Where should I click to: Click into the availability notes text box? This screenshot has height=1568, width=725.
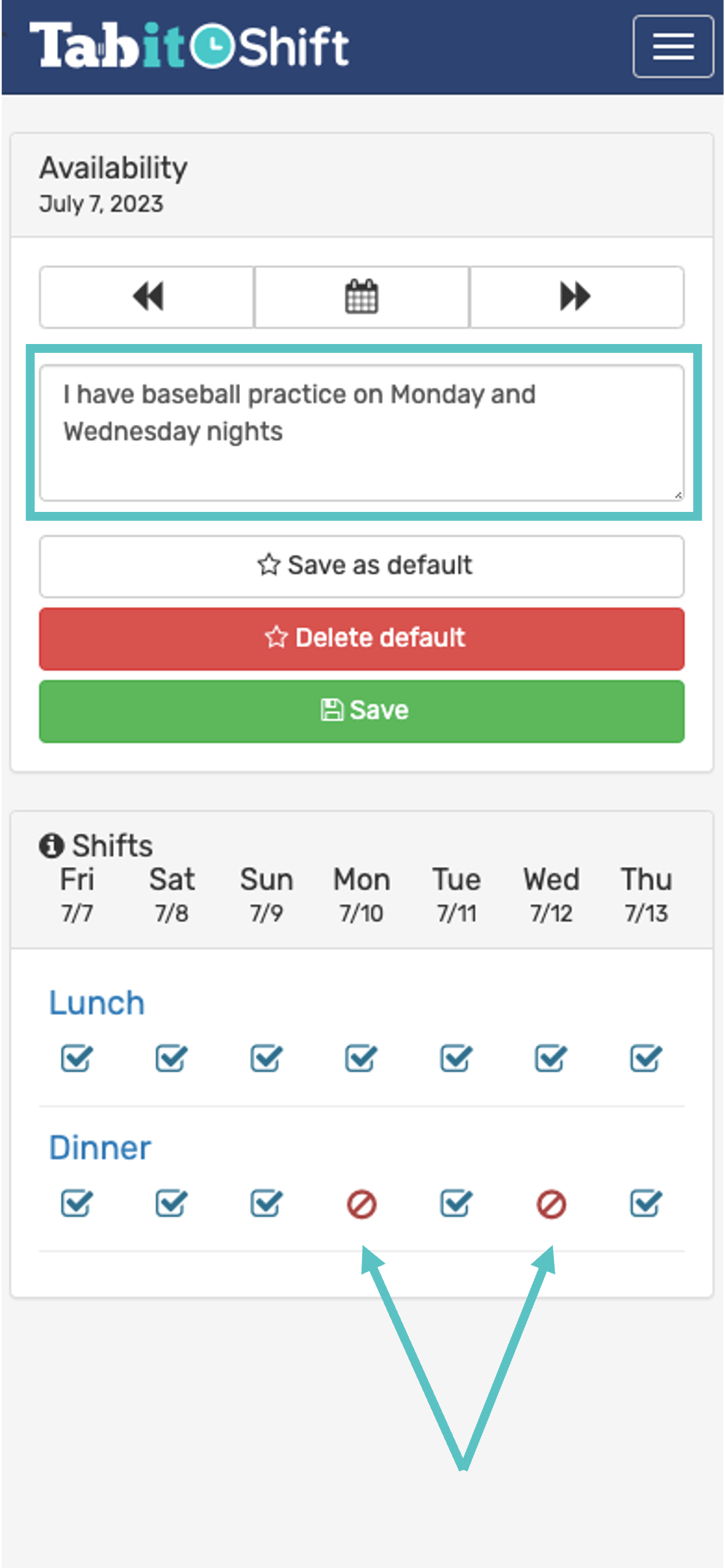[x=362, y=433]
